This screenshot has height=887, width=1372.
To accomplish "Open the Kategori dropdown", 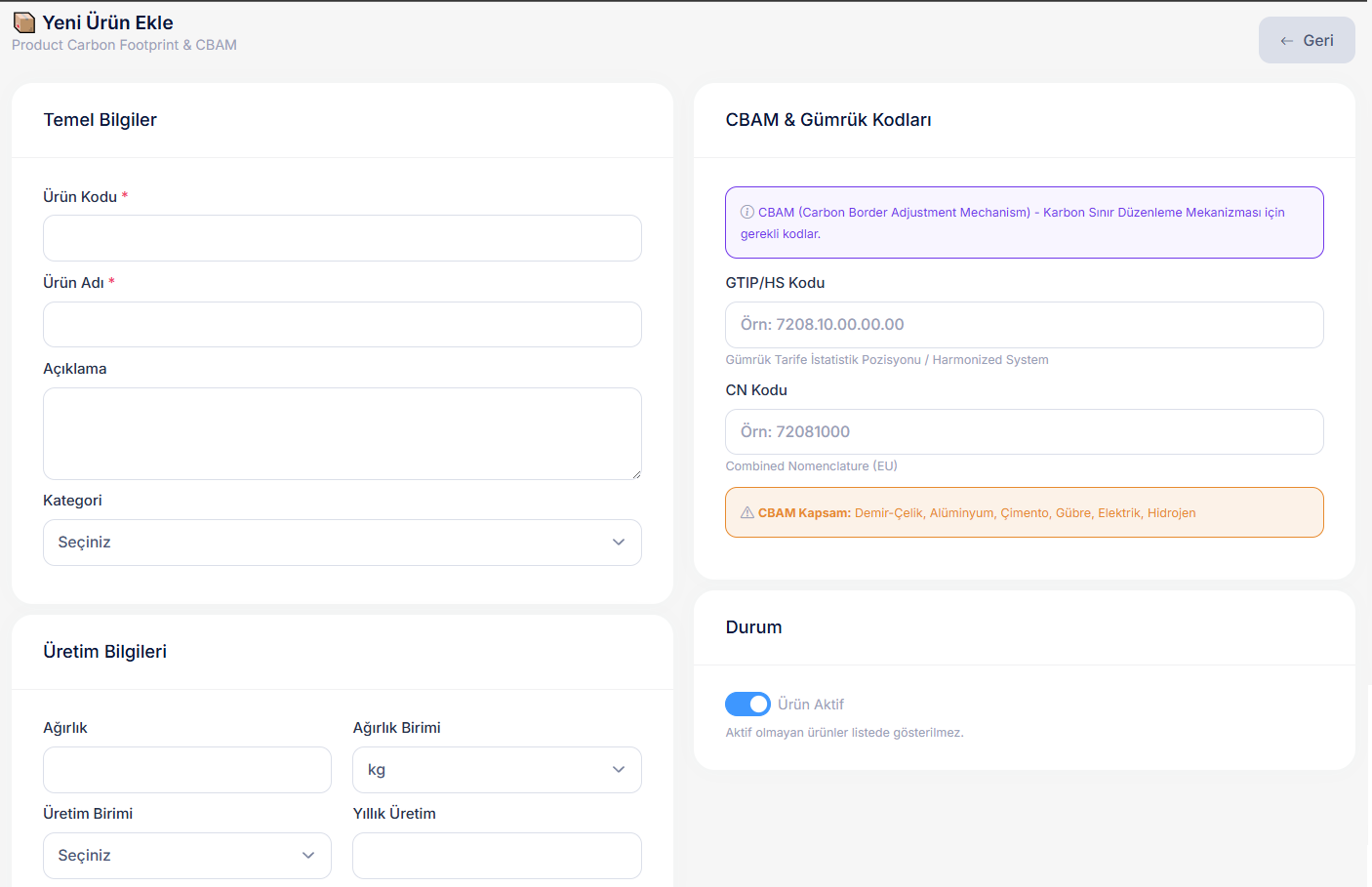I will (x=342, y=542).
